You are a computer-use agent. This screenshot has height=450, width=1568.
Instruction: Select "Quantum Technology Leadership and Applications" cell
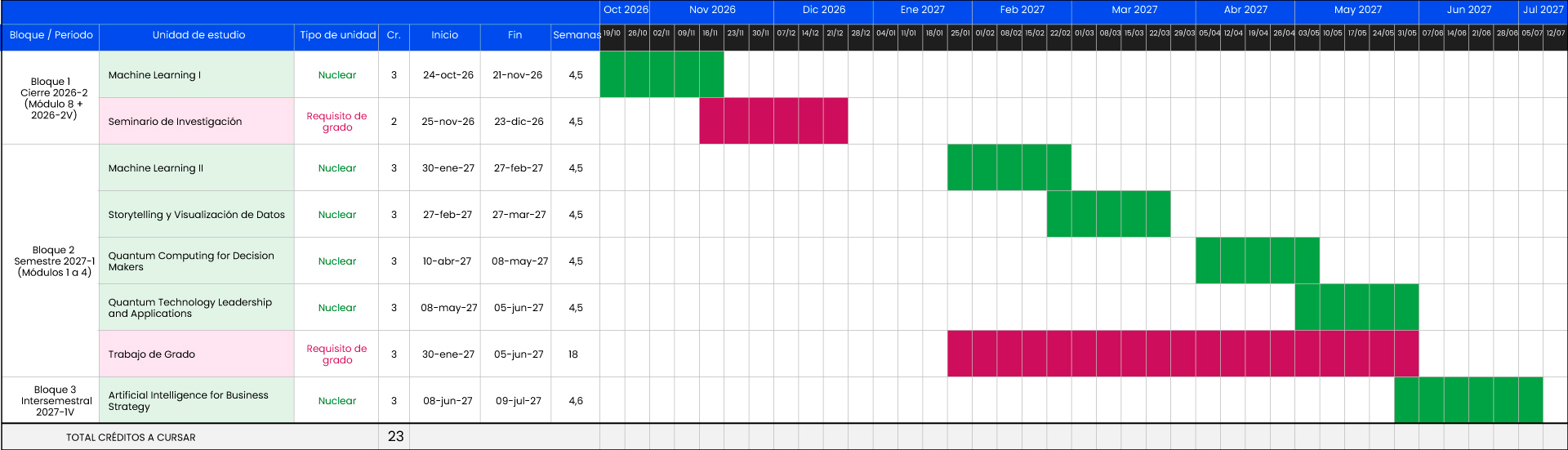tap(197, 307)
